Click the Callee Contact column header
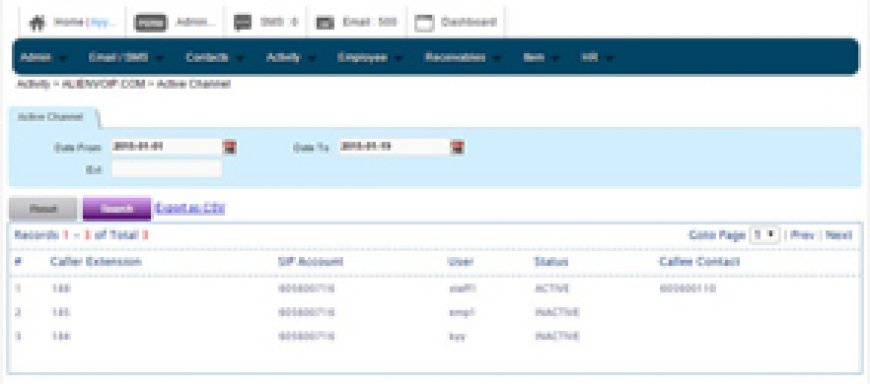 pos(699,262)
